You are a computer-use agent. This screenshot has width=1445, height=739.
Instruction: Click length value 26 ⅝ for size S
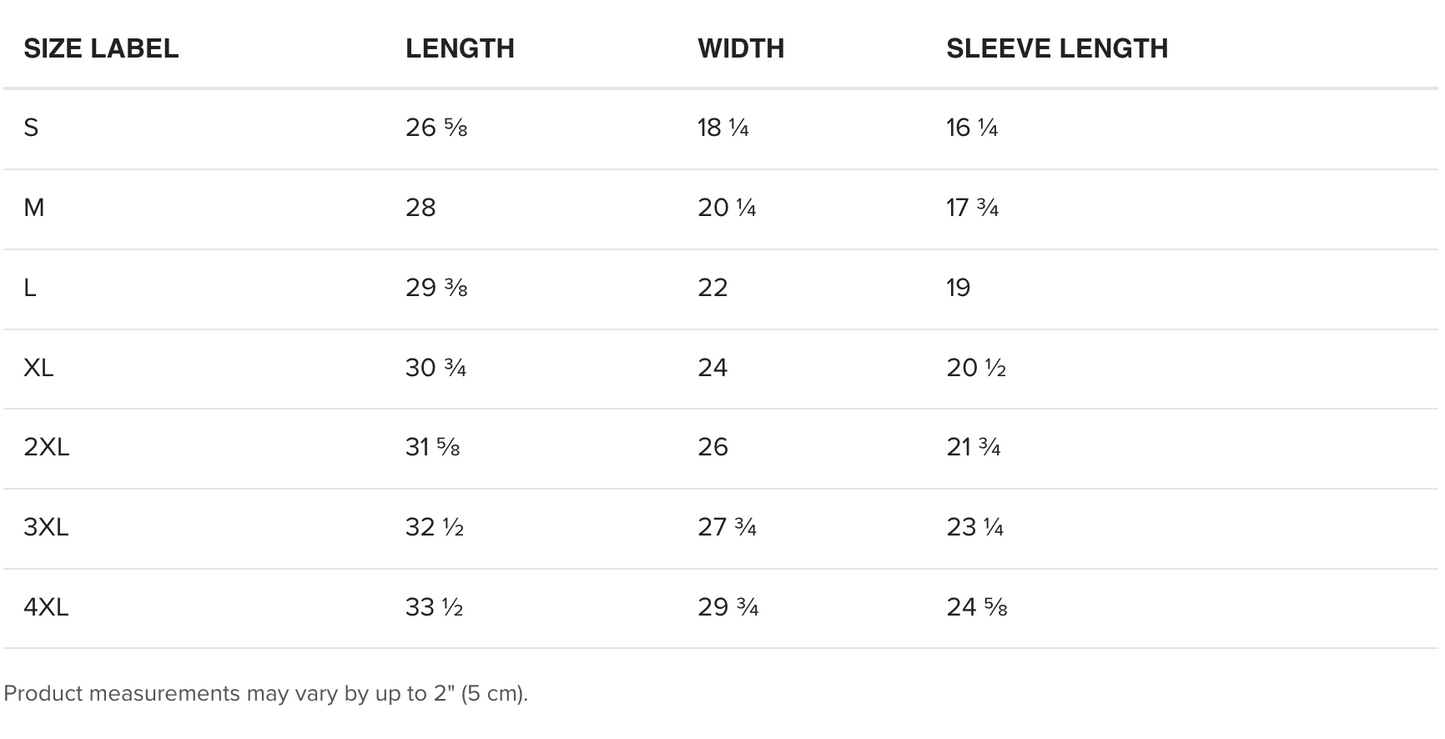436,128
